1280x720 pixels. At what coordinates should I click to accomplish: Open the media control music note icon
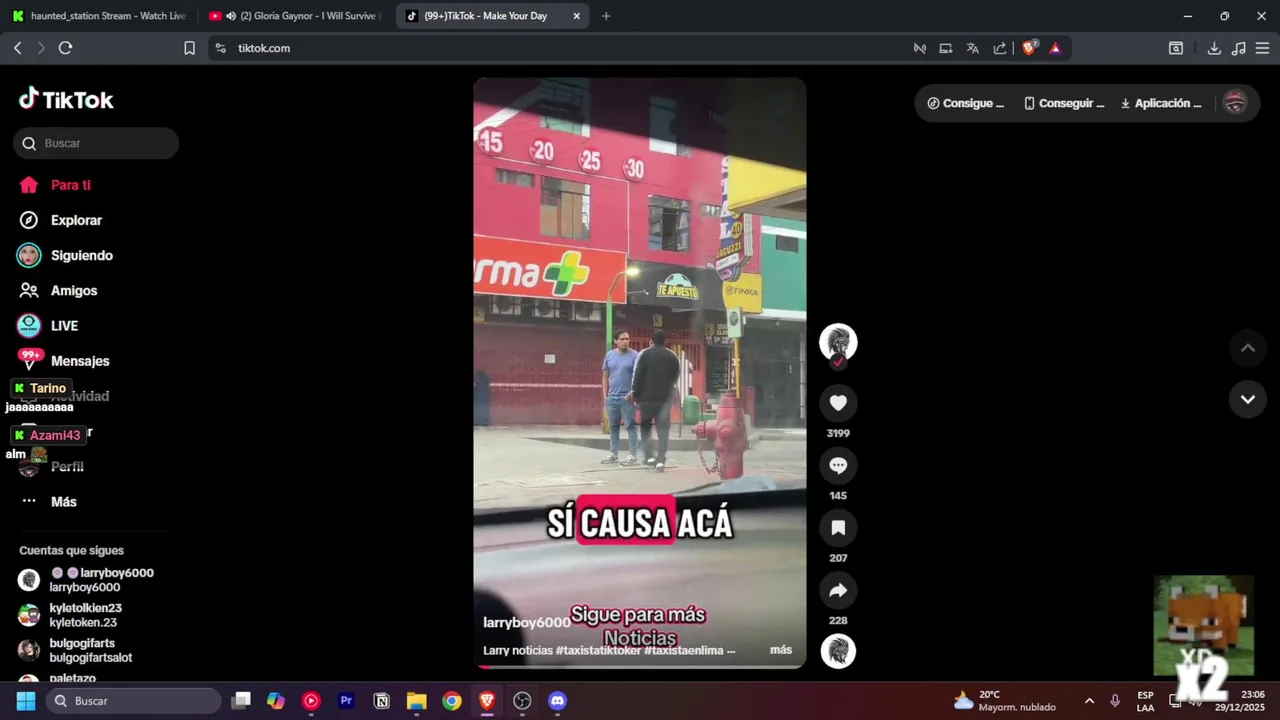tap(1239, 48)
